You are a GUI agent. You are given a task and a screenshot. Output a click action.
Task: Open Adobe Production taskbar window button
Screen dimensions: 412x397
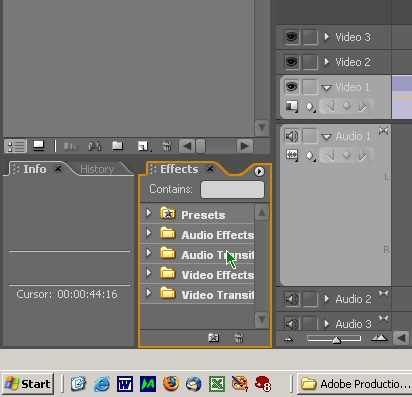pyautogui.click(x=355, y=384)
